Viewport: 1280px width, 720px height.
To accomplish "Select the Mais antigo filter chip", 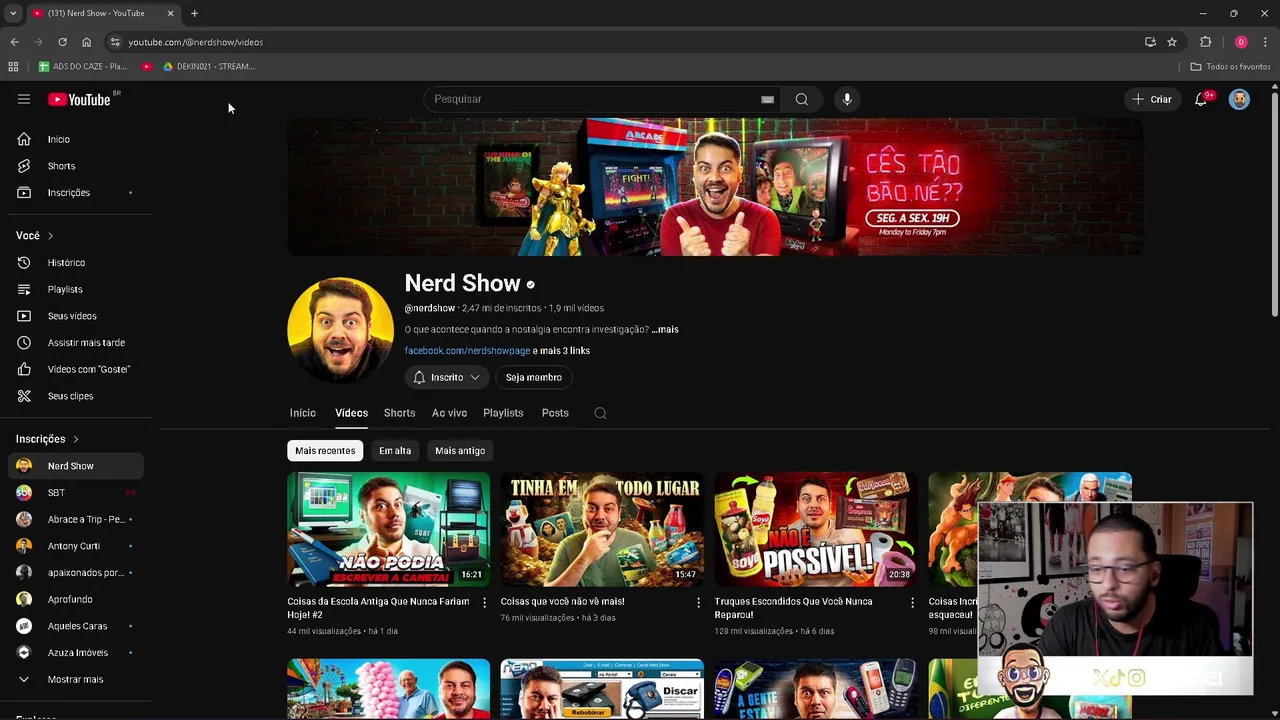I will pyautogui.click(x=460, y=451).
